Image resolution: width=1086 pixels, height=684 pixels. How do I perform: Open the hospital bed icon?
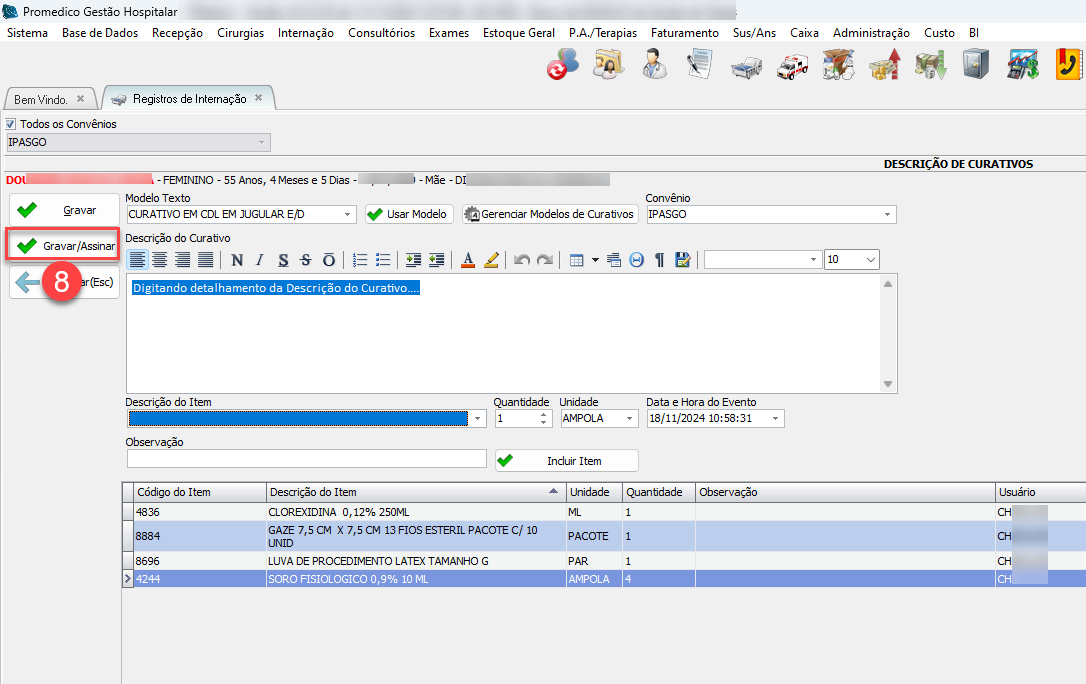744,65
